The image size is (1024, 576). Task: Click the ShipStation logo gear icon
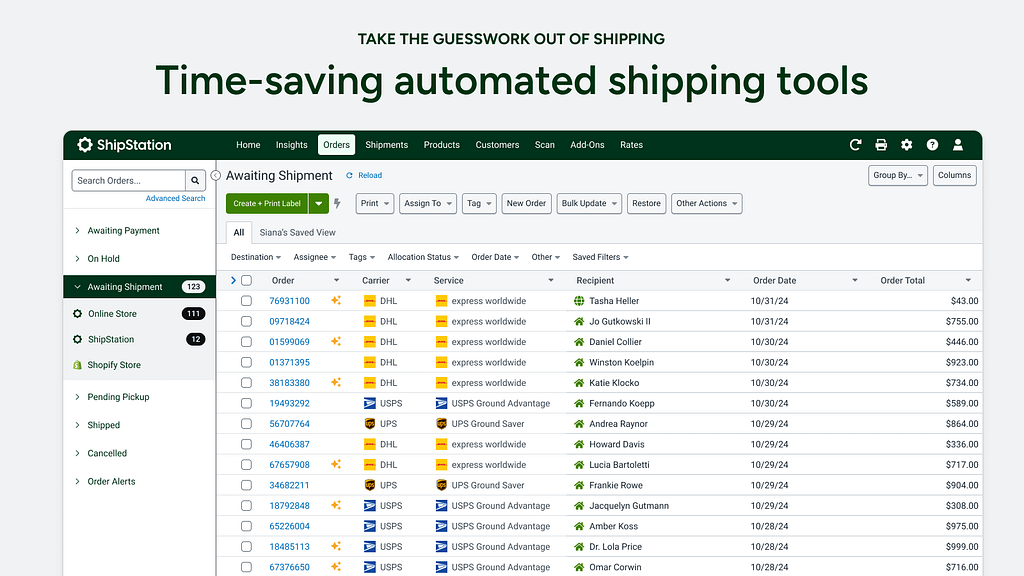click(x=84, y=145)
